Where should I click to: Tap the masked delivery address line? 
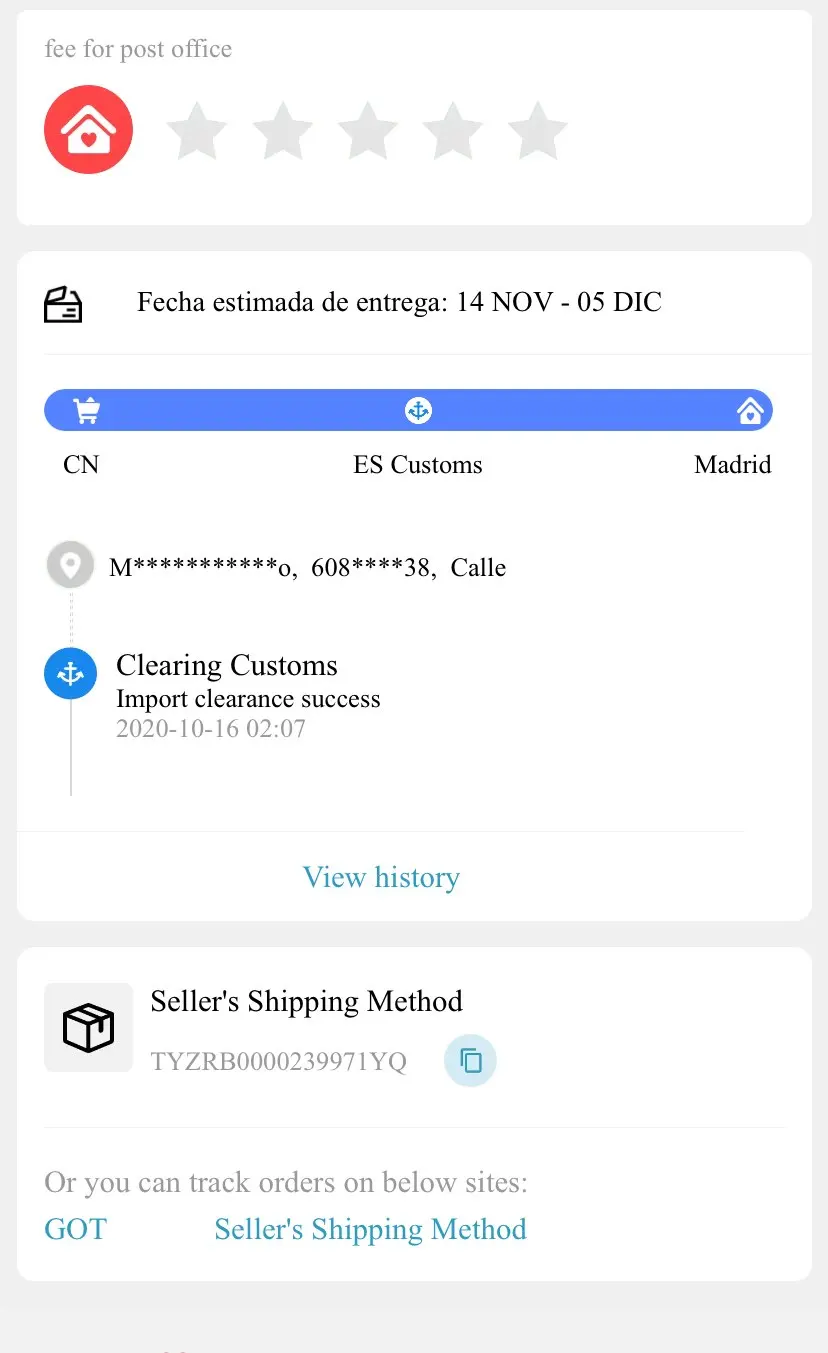click(307, 567)
